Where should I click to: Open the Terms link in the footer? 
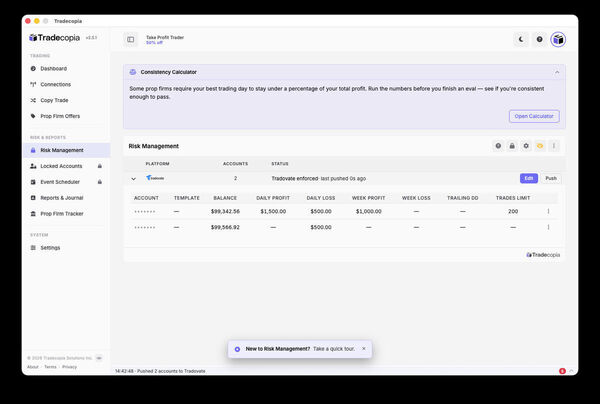(50, 367)
